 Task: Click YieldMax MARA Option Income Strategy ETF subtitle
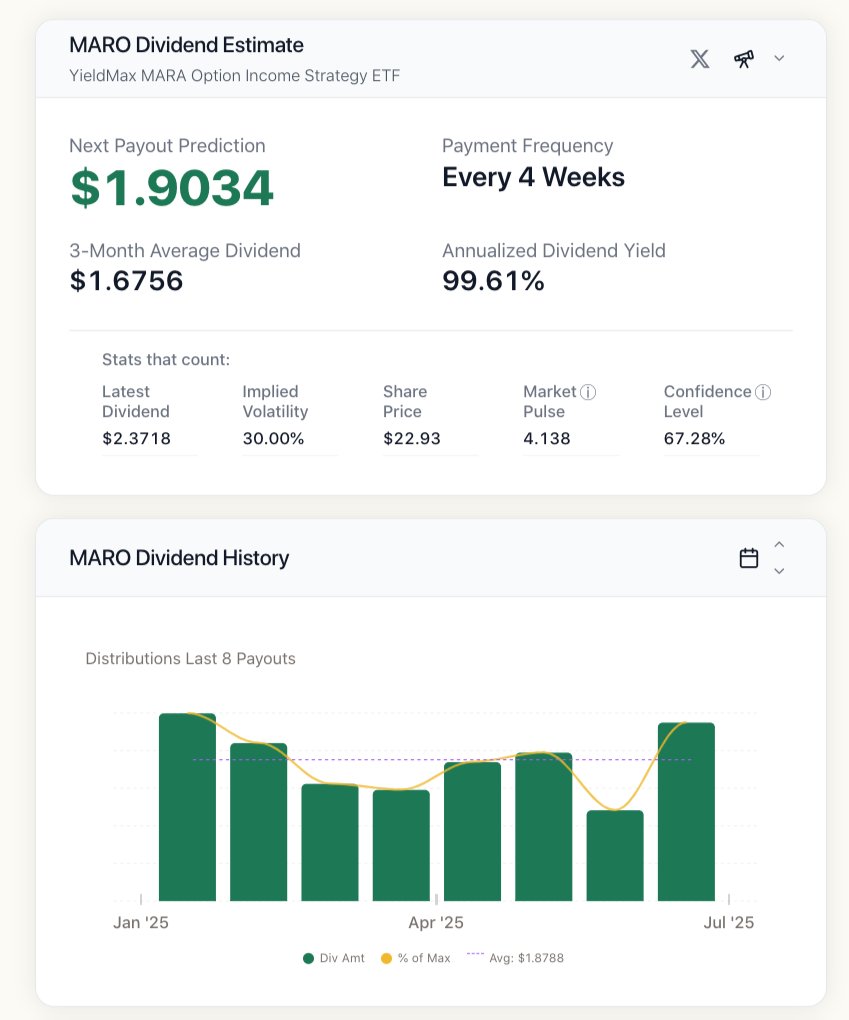coord(235,75)
